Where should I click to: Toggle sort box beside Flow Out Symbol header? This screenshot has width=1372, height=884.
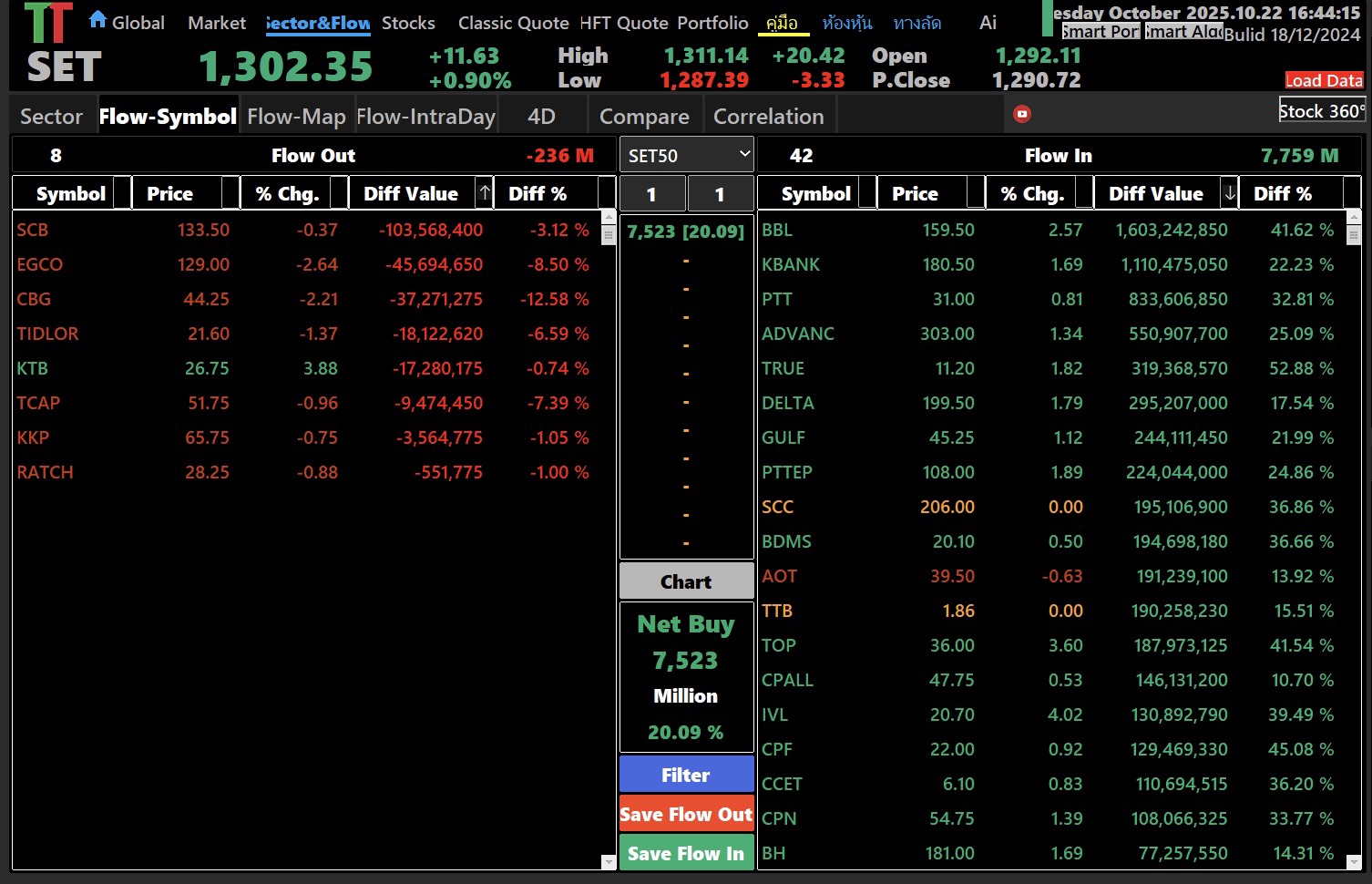tap(122, 193)
